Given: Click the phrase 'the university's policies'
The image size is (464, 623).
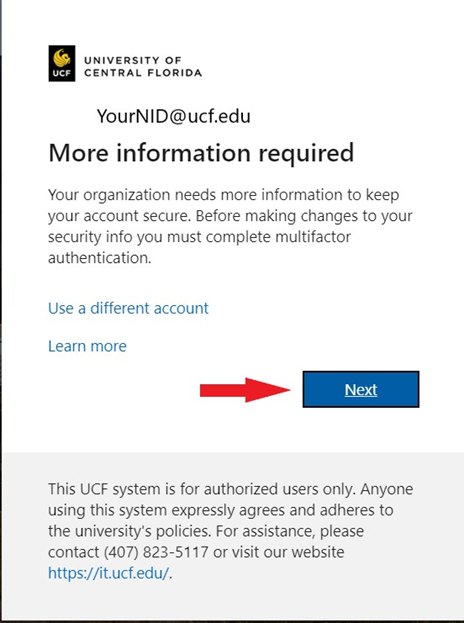Looking at the screenshot, I should pos(129,531).
